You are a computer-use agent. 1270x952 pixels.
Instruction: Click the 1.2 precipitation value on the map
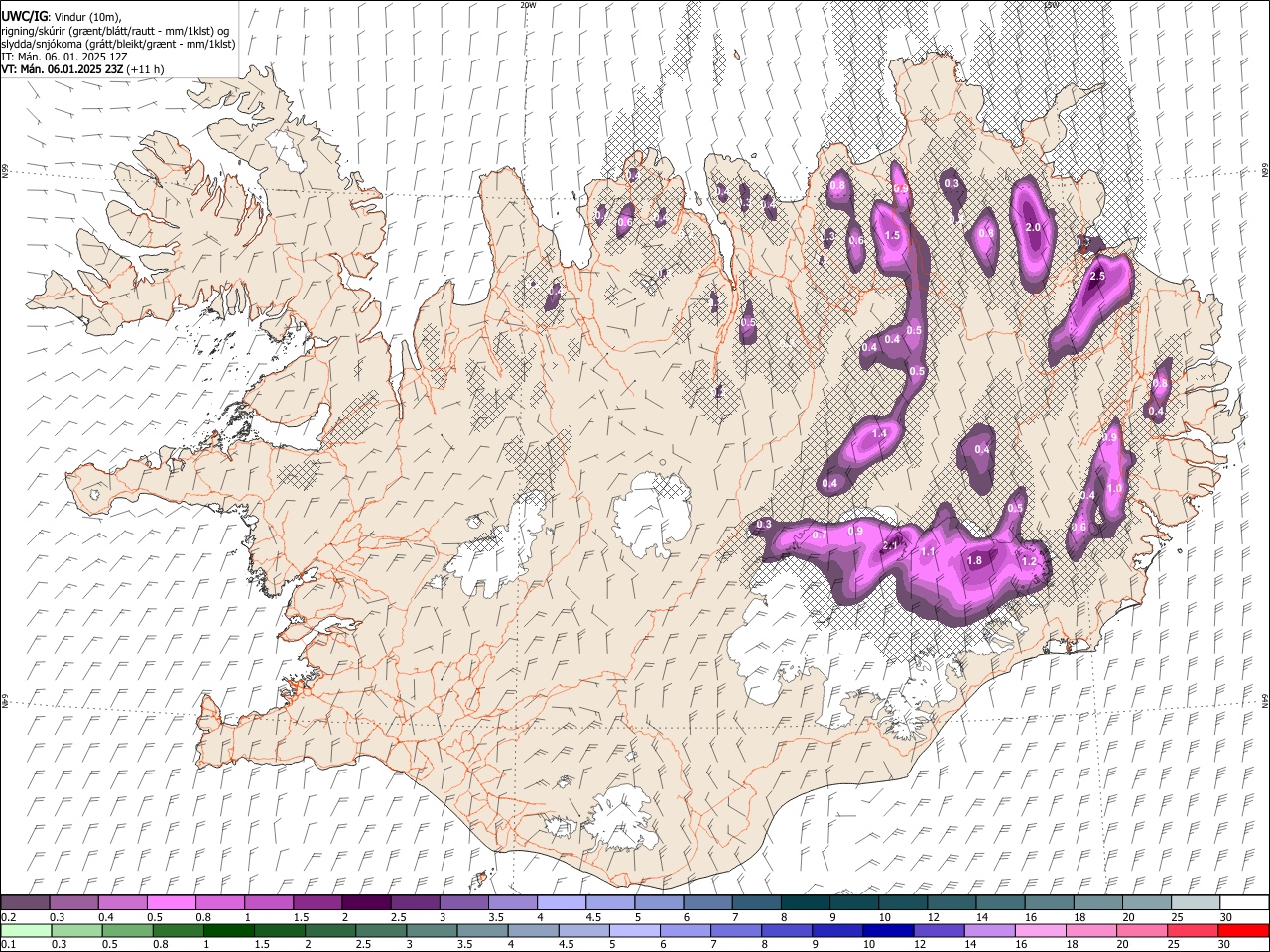click(x=1029, y=561)
